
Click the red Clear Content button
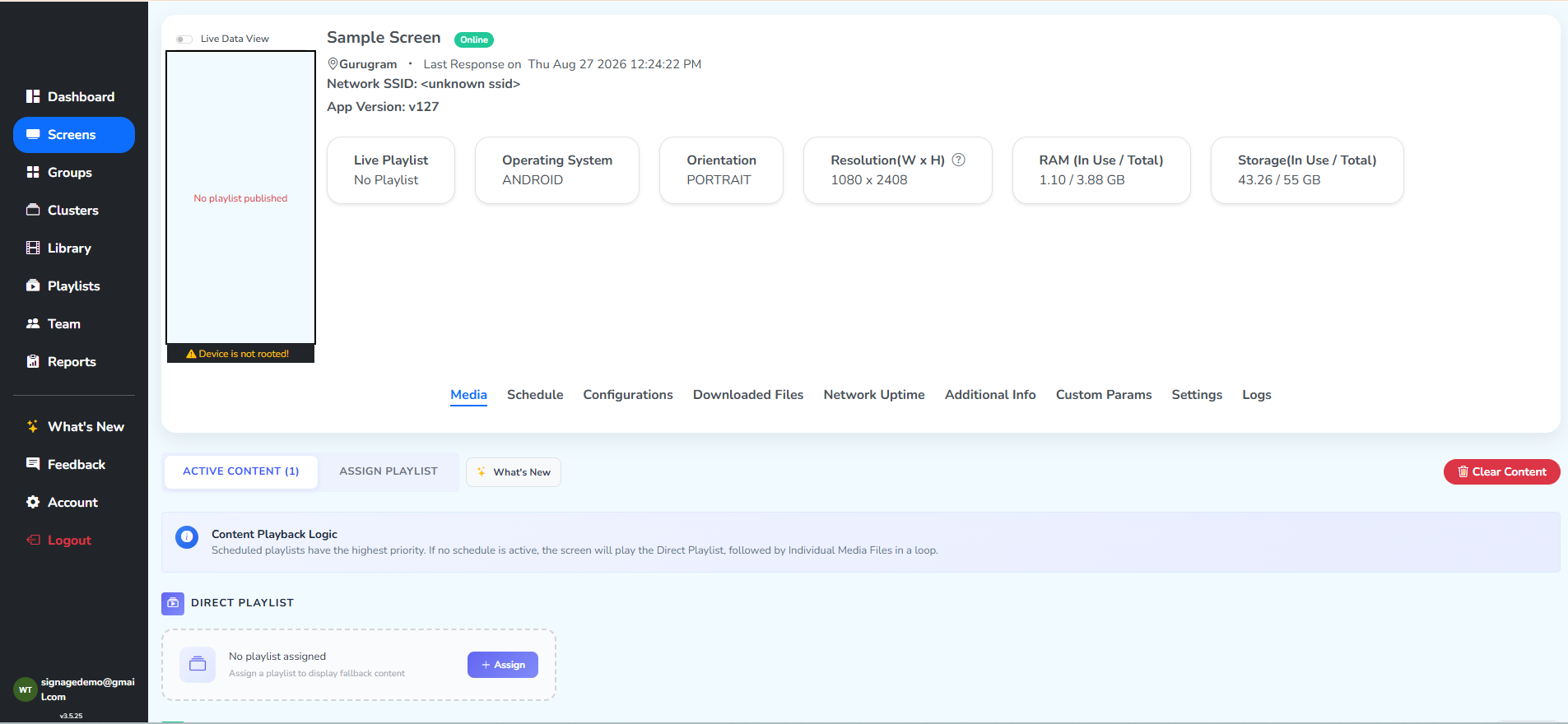coord(1501,471)
